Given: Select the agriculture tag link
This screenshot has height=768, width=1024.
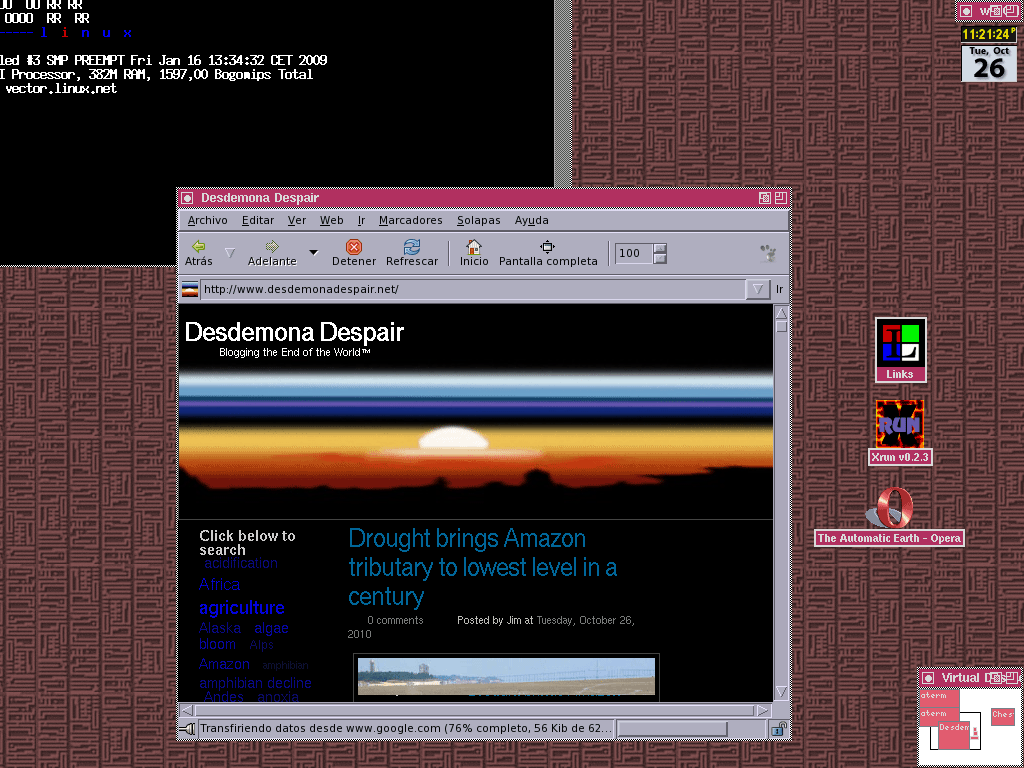Looking at the screenshot, I should click(241, 608).
